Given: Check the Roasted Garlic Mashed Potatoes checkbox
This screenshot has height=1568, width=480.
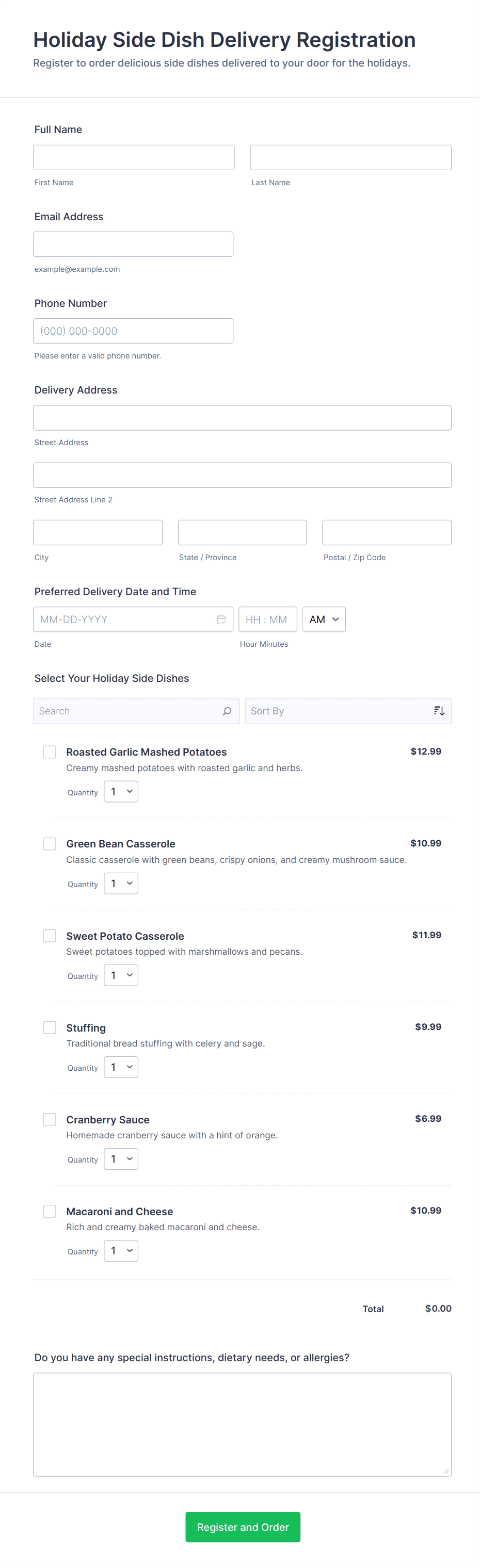Looking at the screenshot, I should [x=50, y=752].
